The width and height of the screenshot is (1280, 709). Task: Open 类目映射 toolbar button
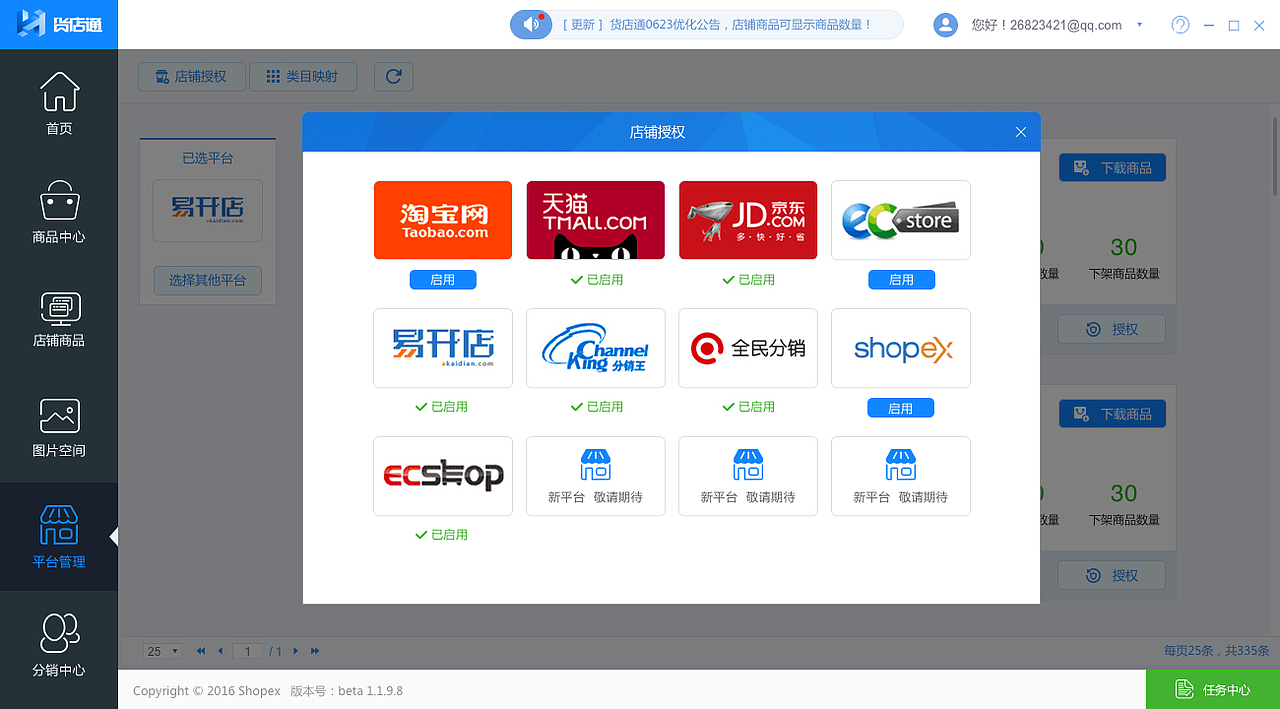pos(303,76)
